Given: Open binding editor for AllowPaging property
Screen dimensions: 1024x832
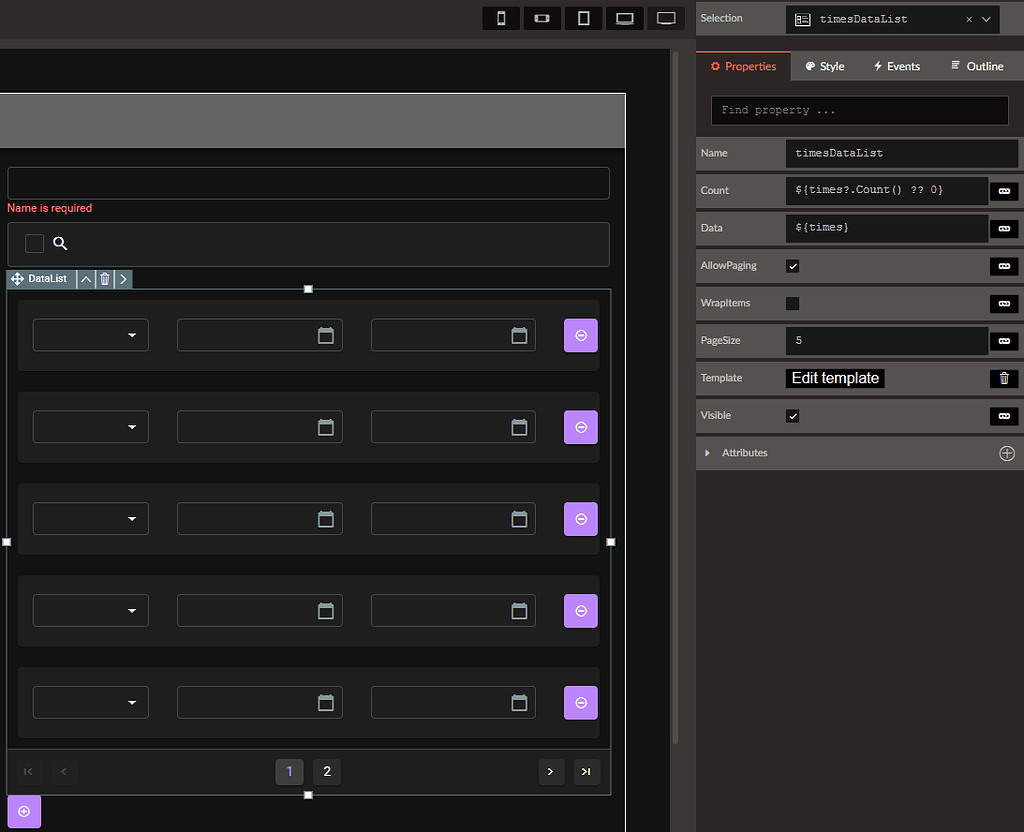Looking at the screenshot, I should (x=1004, y=266).
